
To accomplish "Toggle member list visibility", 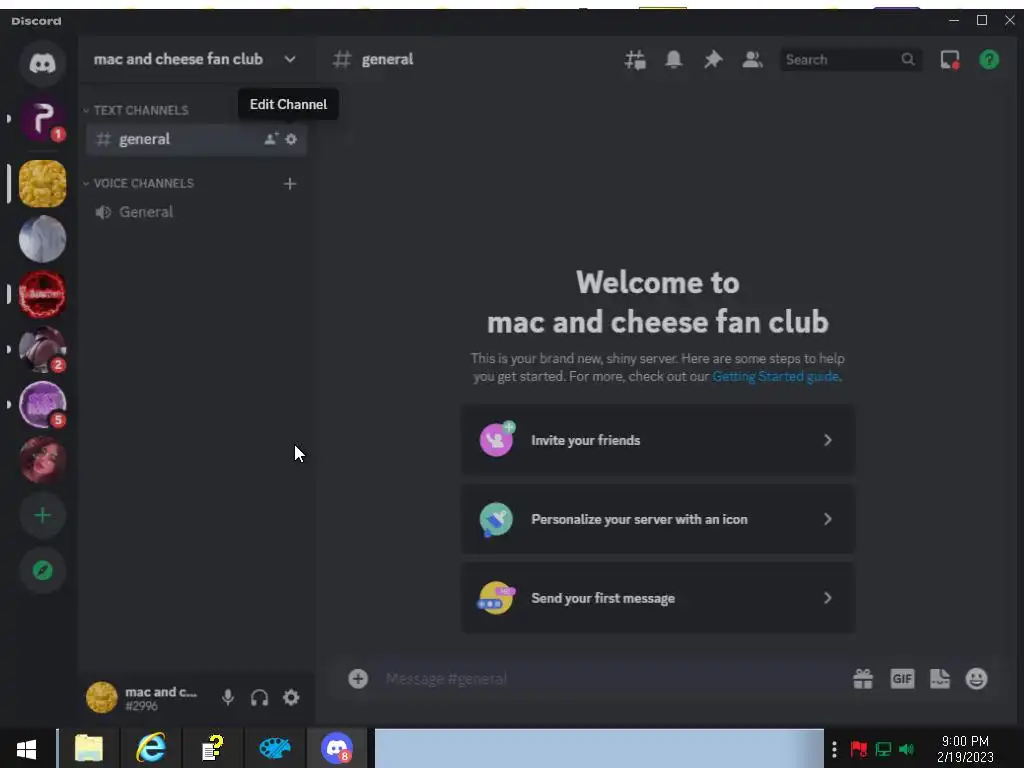I will pos(752,59).
